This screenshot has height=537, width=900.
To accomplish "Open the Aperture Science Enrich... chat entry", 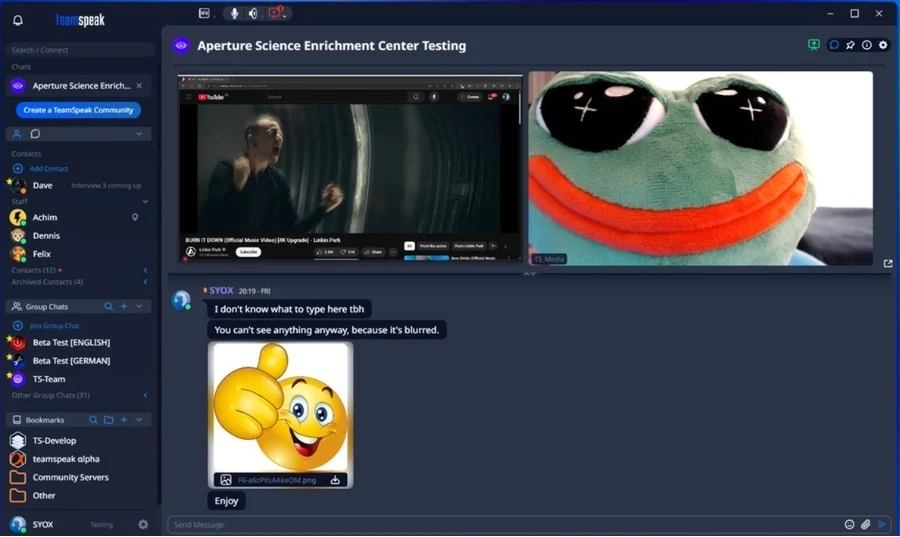I will pyautogui.click(x=79, y=85).
